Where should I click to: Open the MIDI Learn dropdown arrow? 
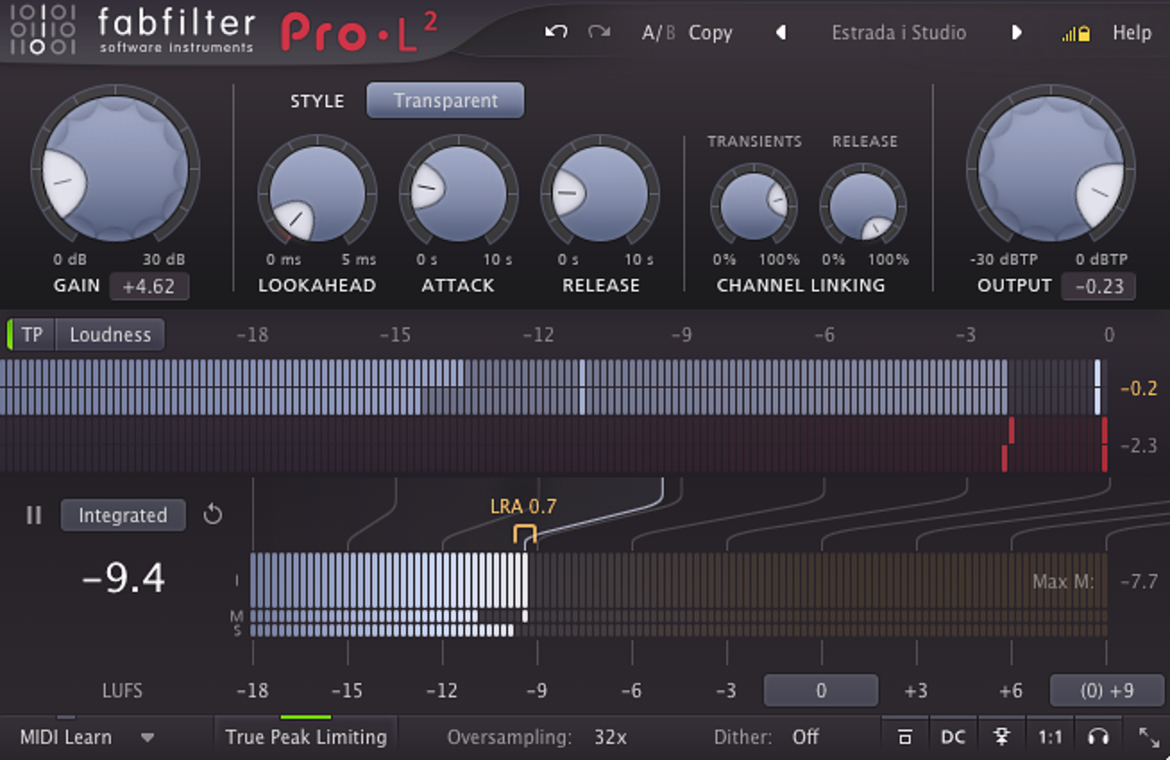(x=148, y=738)
